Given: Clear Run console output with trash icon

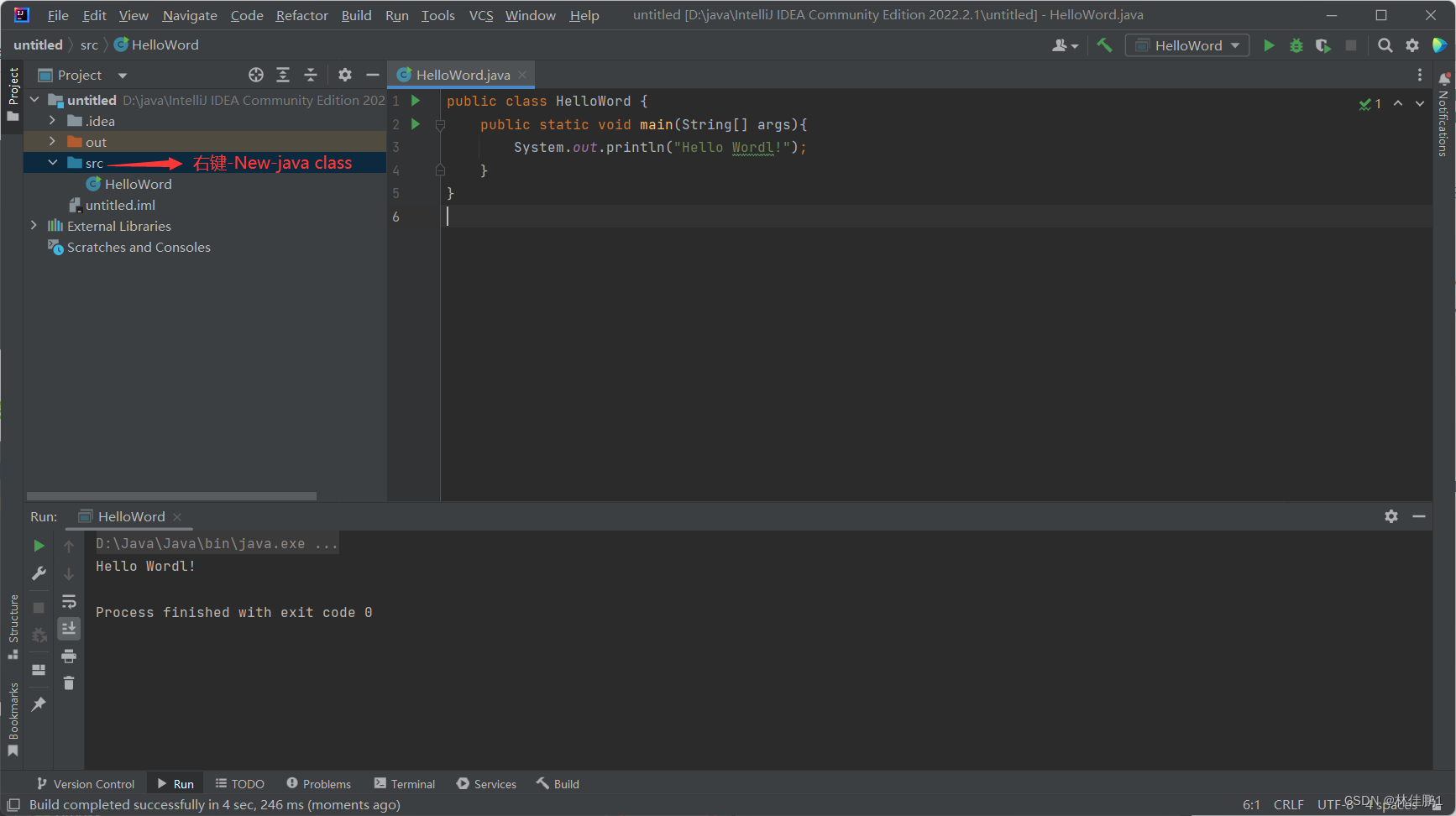Looking at the screenshot, I should (x=69, y=684).
